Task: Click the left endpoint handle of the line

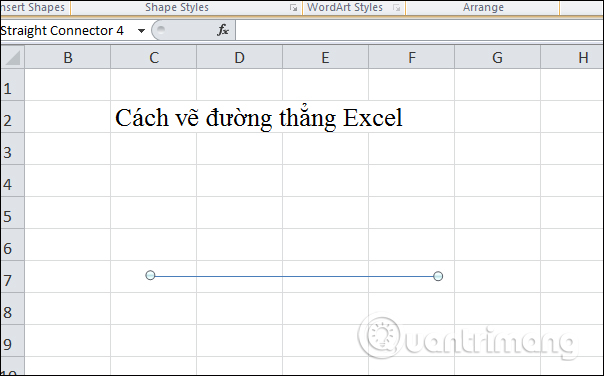Action: coord(150,275)
